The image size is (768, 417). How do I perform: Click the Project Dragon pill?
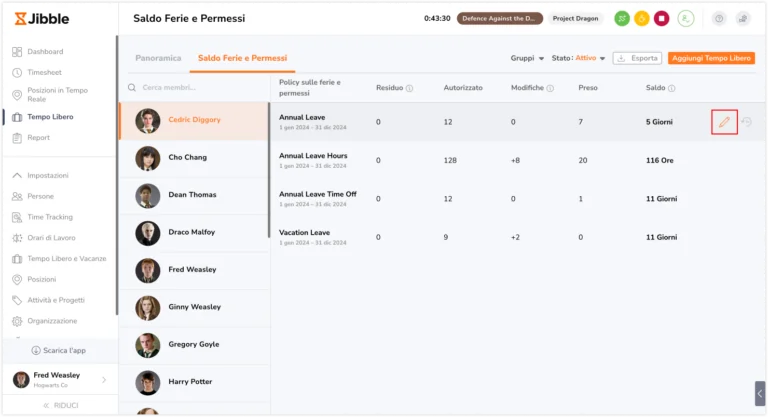click(576, 19)
